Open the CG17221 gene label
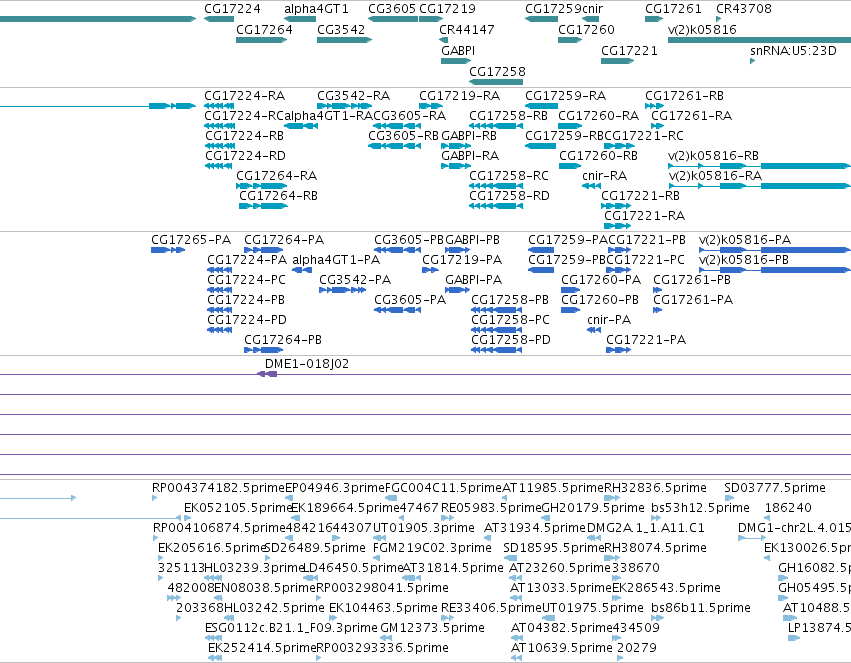851x663 pixels. (629, 50)
